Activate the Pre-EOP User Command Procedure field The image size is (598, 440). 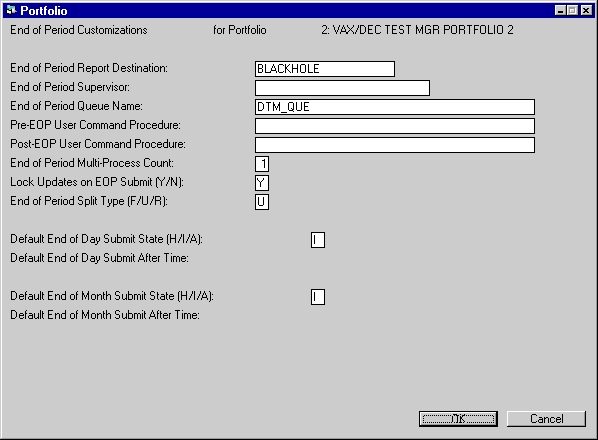(x=395, y=126)
